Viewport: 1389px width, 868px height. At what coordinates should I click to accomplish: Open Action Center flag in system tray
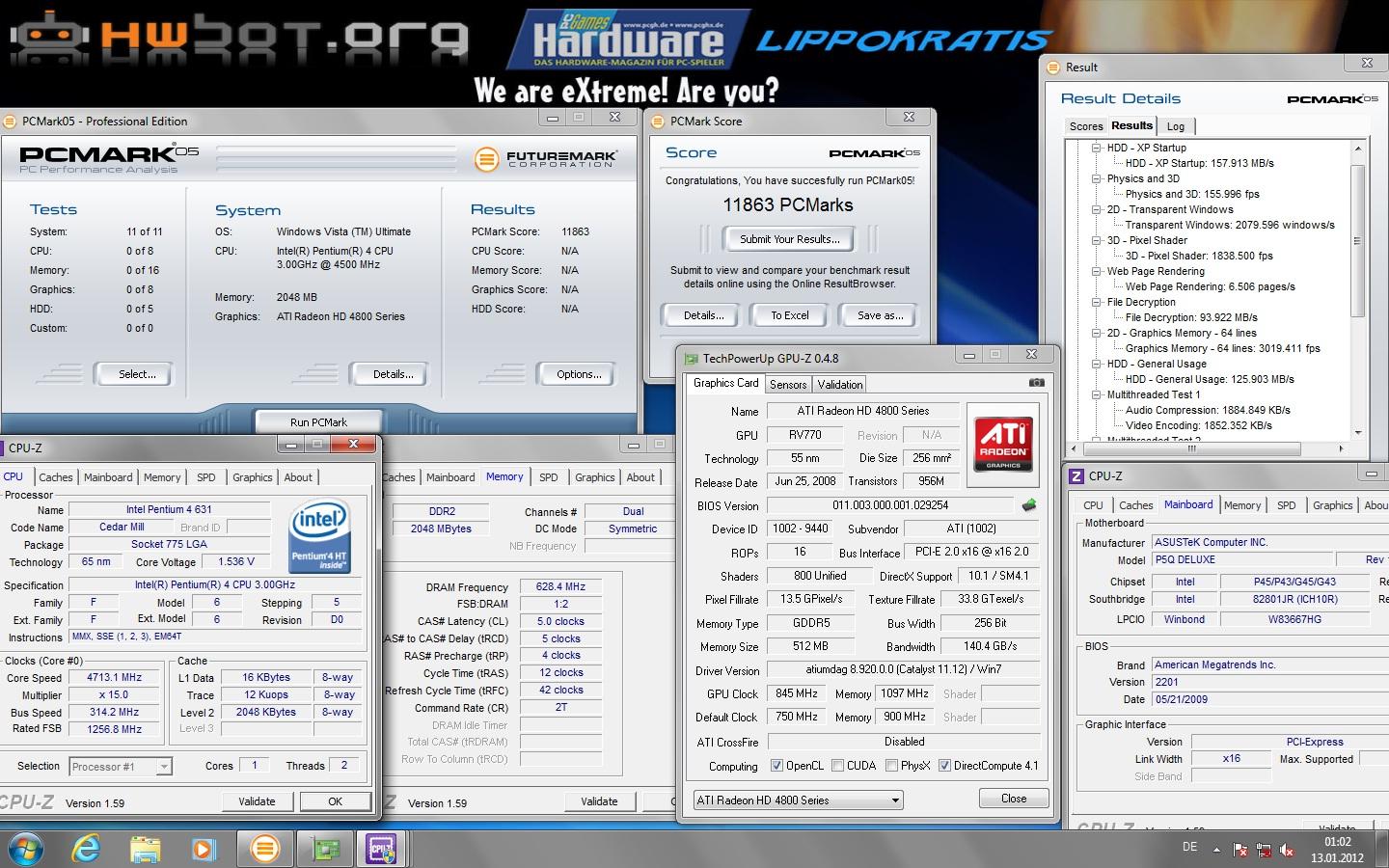click(x=1240, y=850)
